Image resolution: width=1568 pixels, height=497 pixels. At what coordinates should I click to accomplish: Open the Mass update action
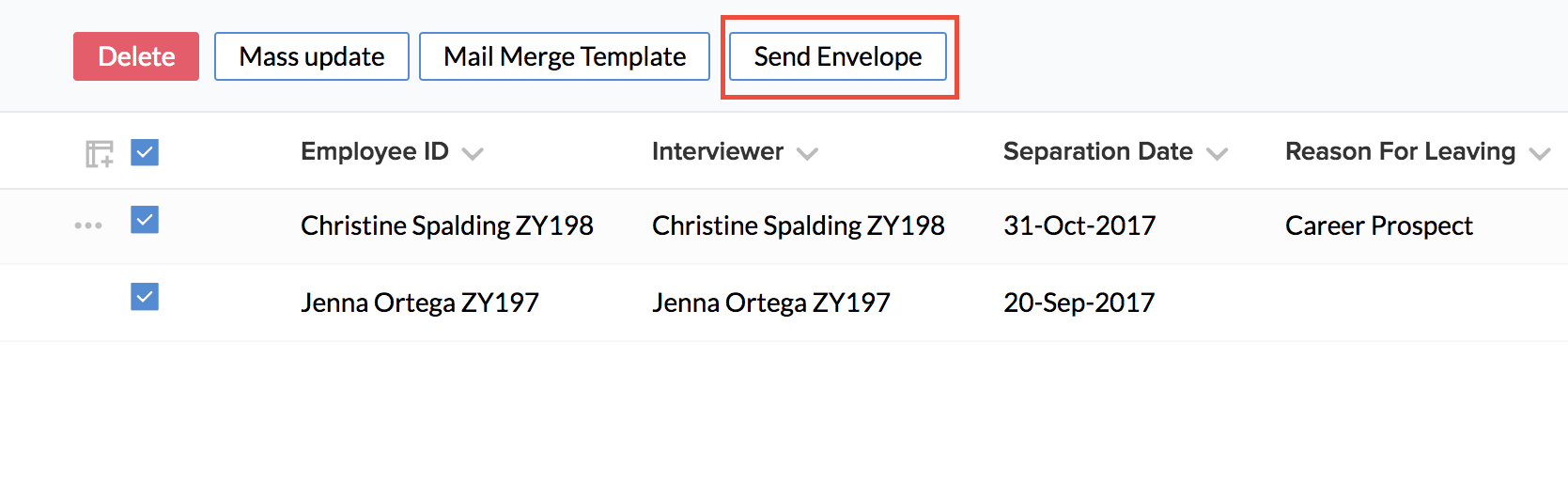(x=312, y=56)
